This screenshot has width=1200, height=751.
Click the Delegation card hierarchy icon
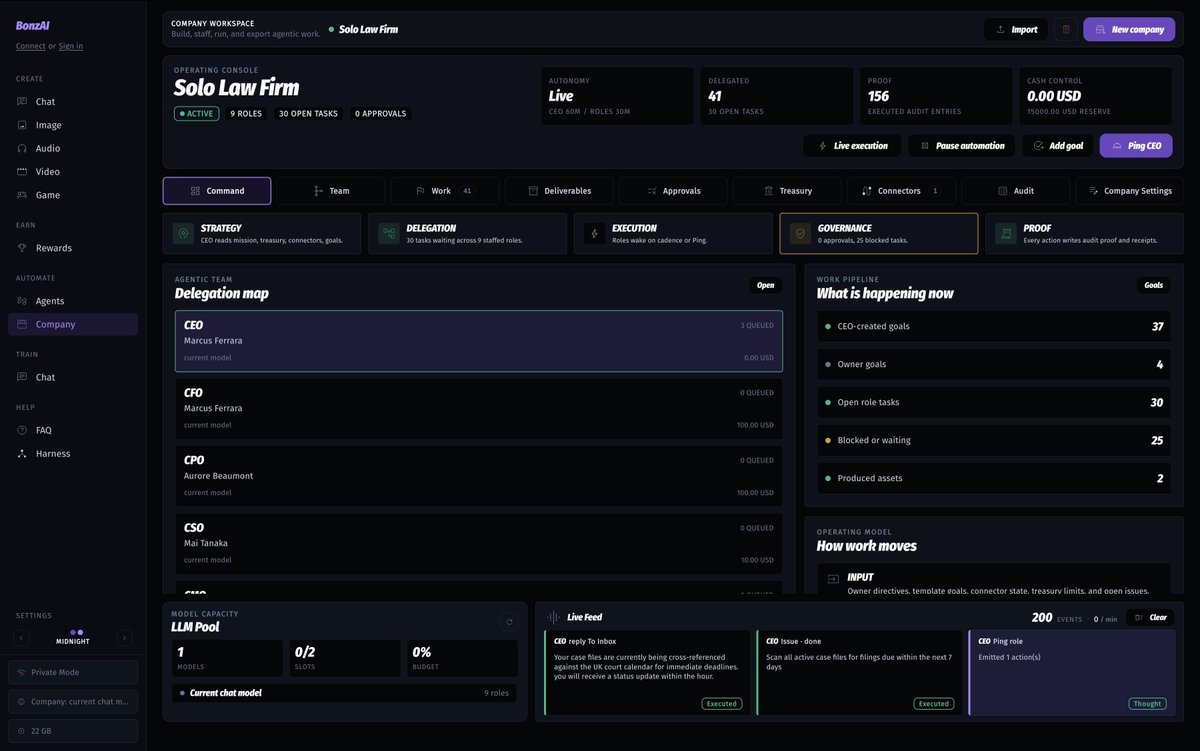point(389,234)
